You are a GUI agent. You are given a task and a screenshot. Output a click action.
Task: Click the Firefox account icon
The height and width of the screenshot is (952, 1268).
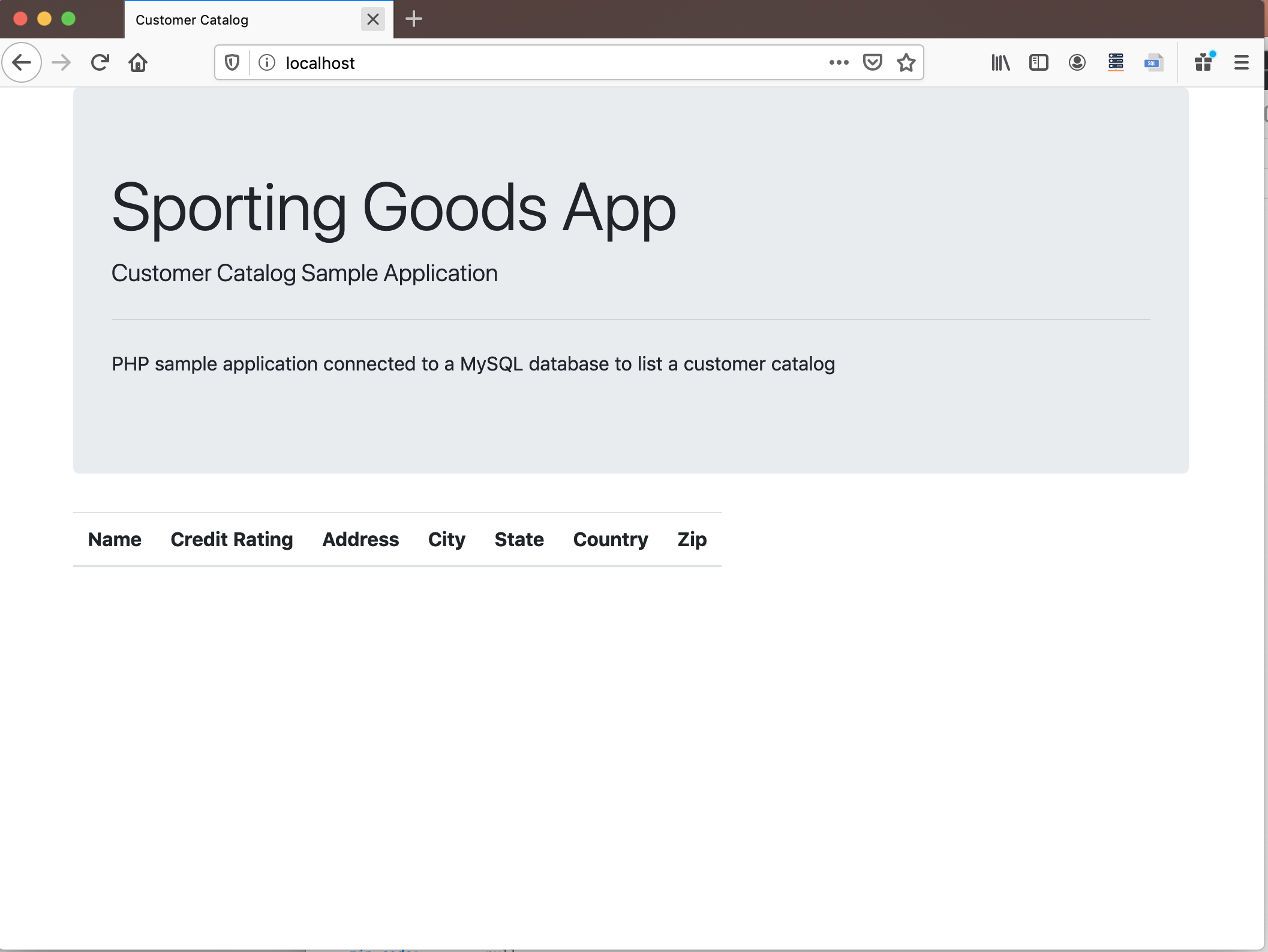point(1077,62)
